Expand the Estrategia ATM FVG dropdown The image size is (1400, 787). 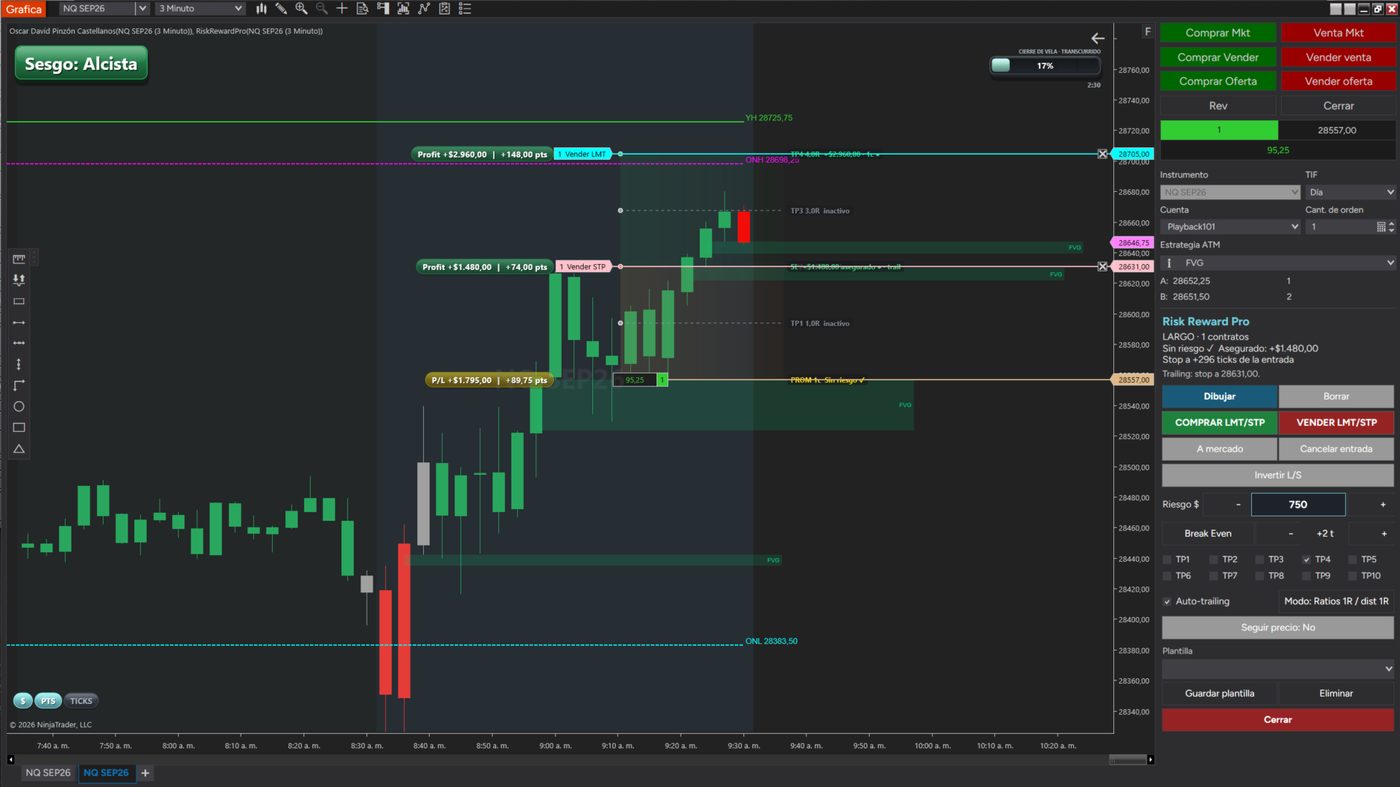1278,263
